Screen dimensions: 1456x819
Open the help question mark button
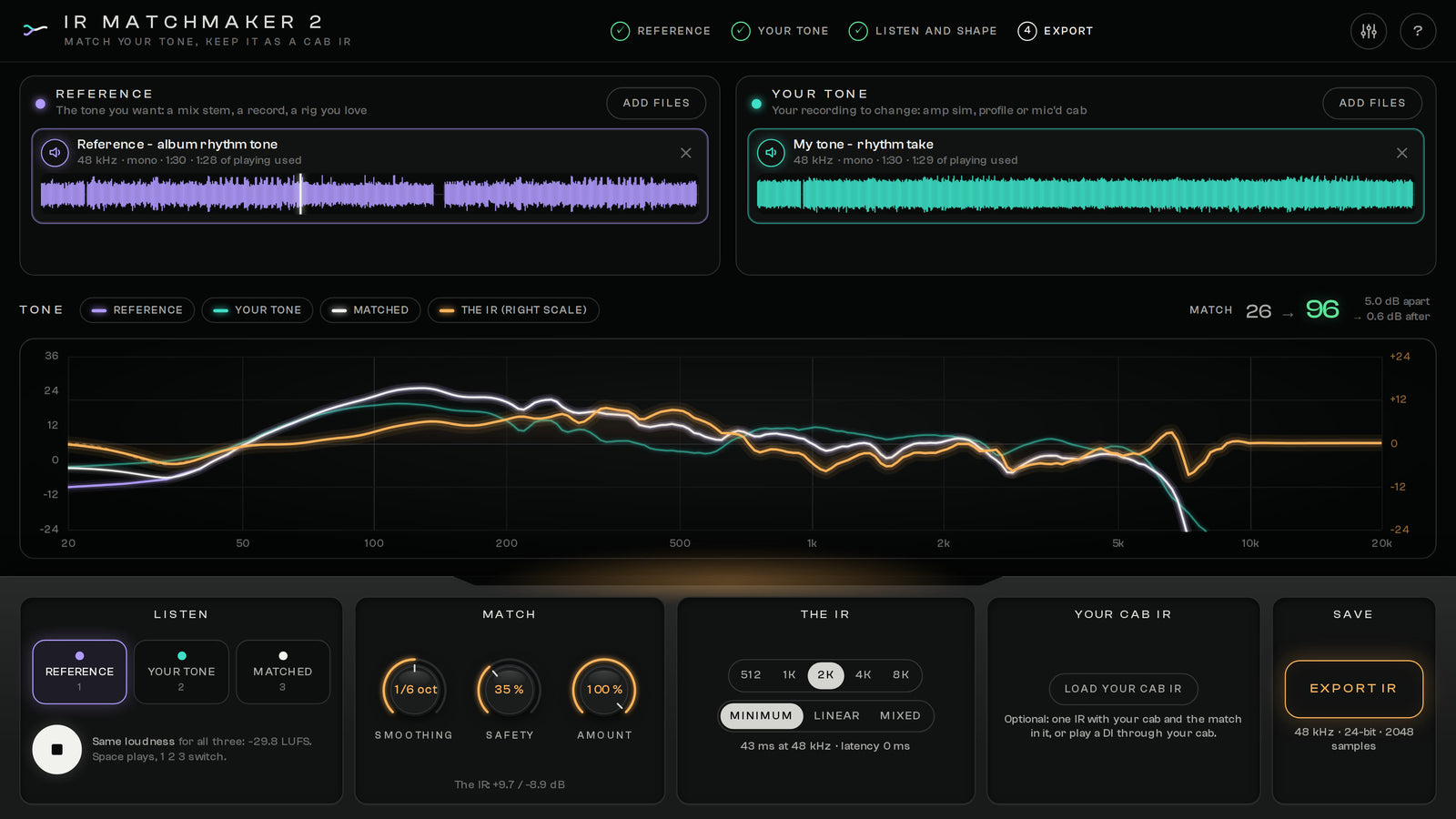click(1418, 31)
